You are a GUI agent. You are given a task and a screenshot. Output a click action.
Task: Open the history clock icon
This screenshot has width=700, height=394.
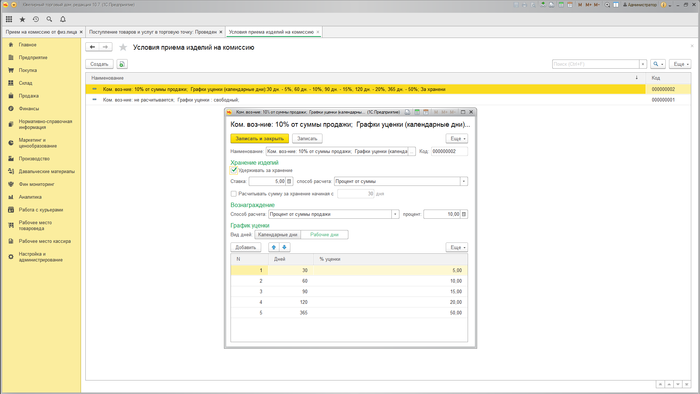(36, 19)
